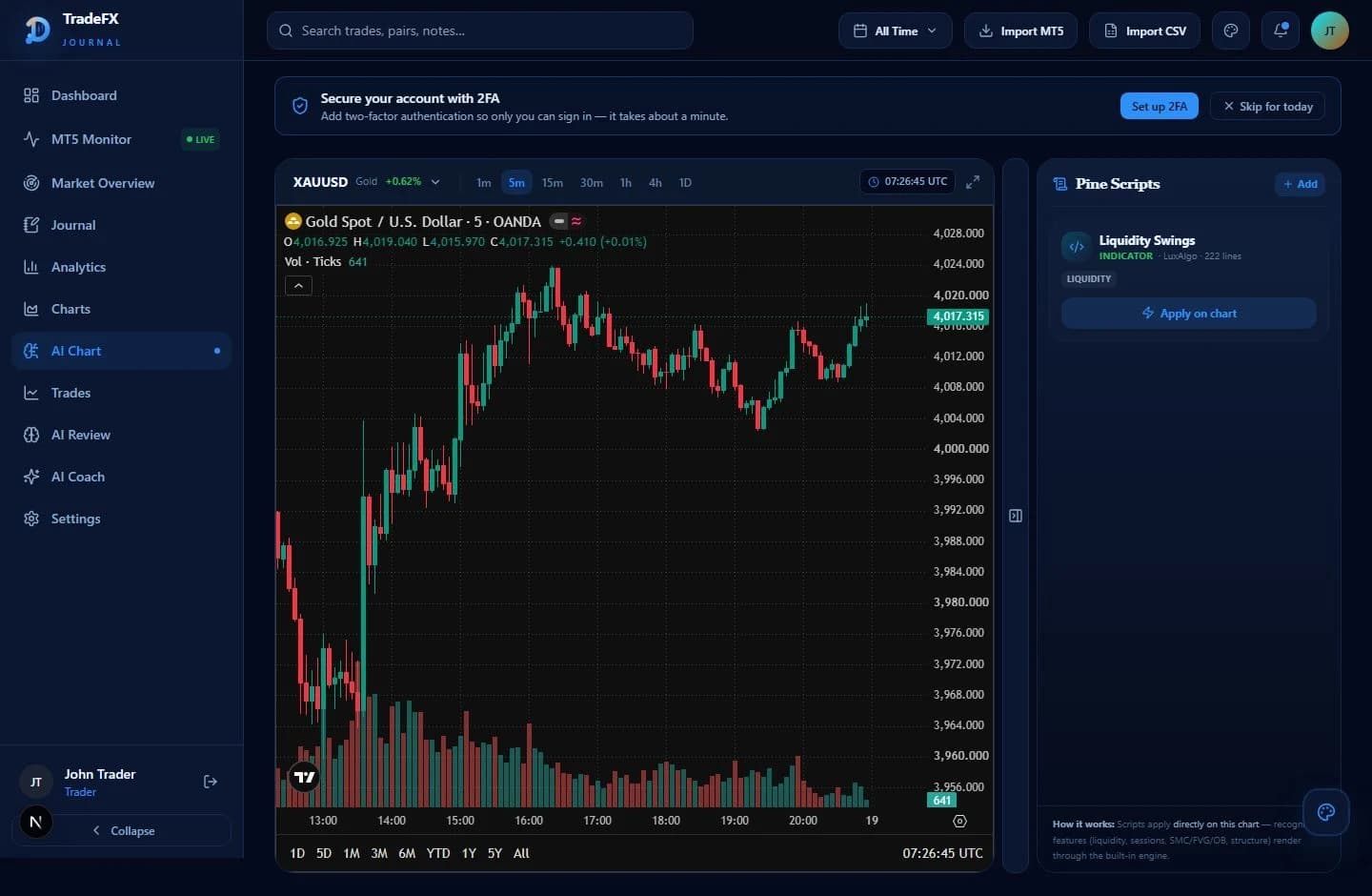Screen dimensions: 1372x896
Task: Select the 1h timeframe
Action: pos(626,182)
